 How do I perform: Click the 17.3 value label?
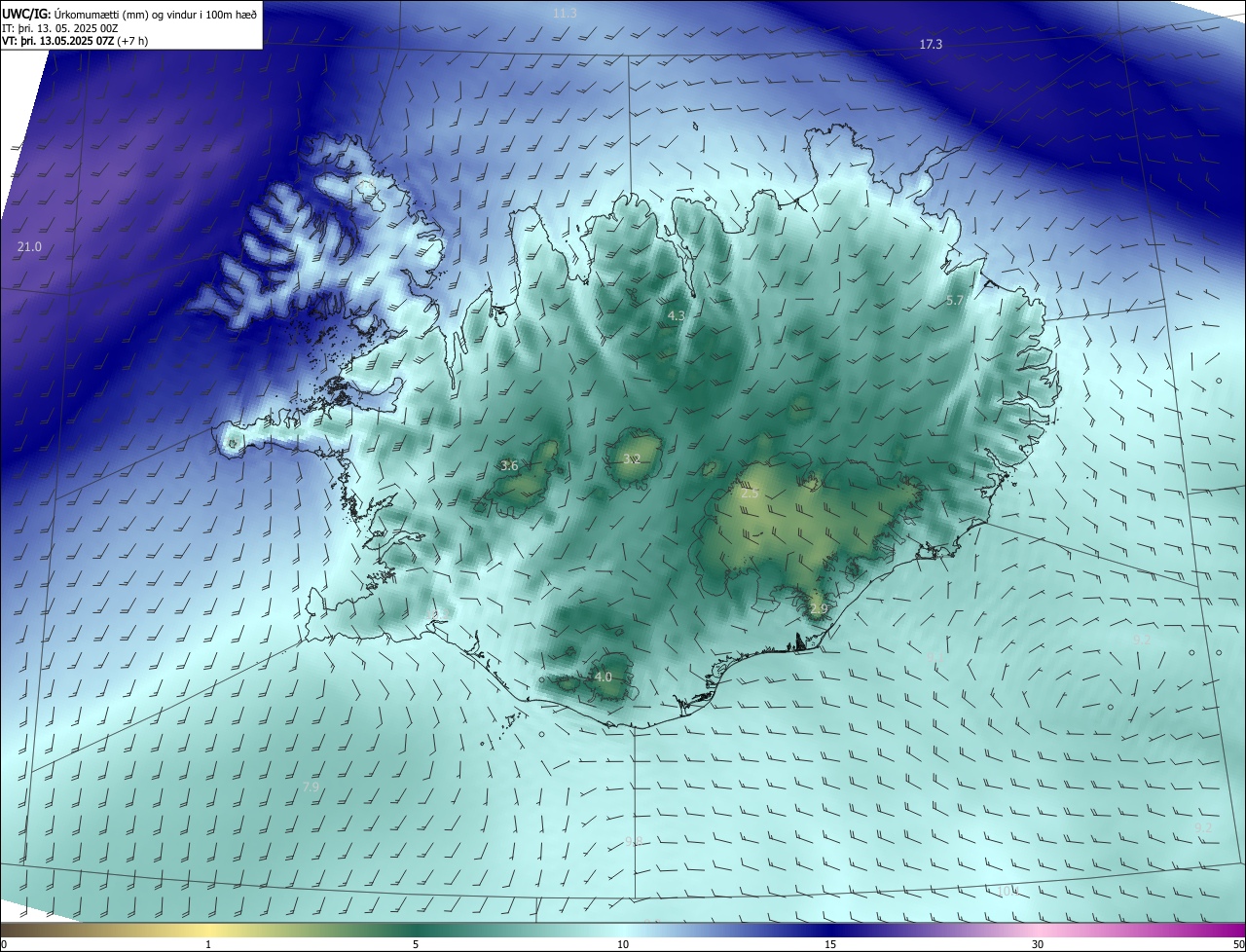pos(931,45)
